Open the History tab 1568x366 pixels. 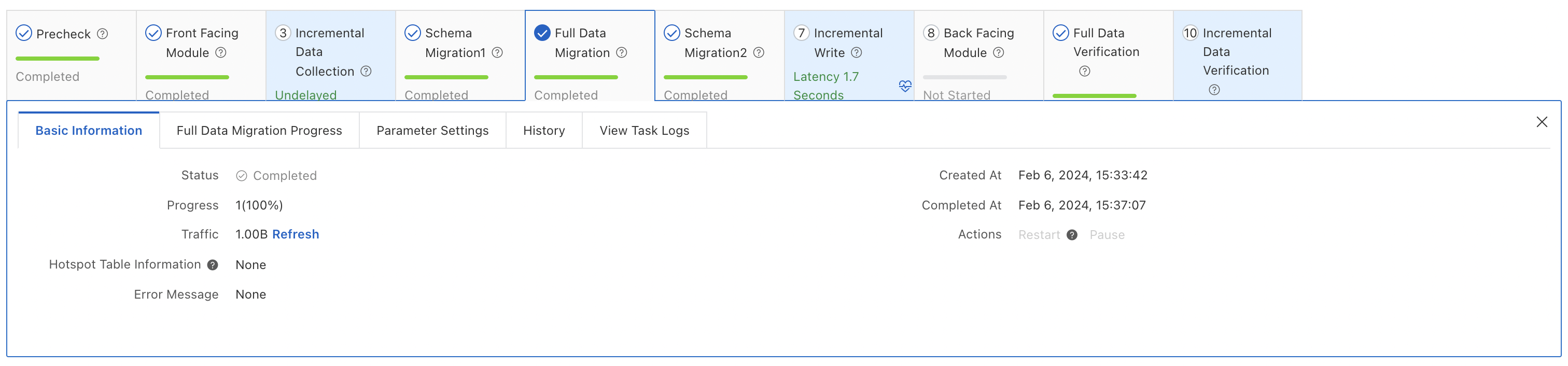543,130
